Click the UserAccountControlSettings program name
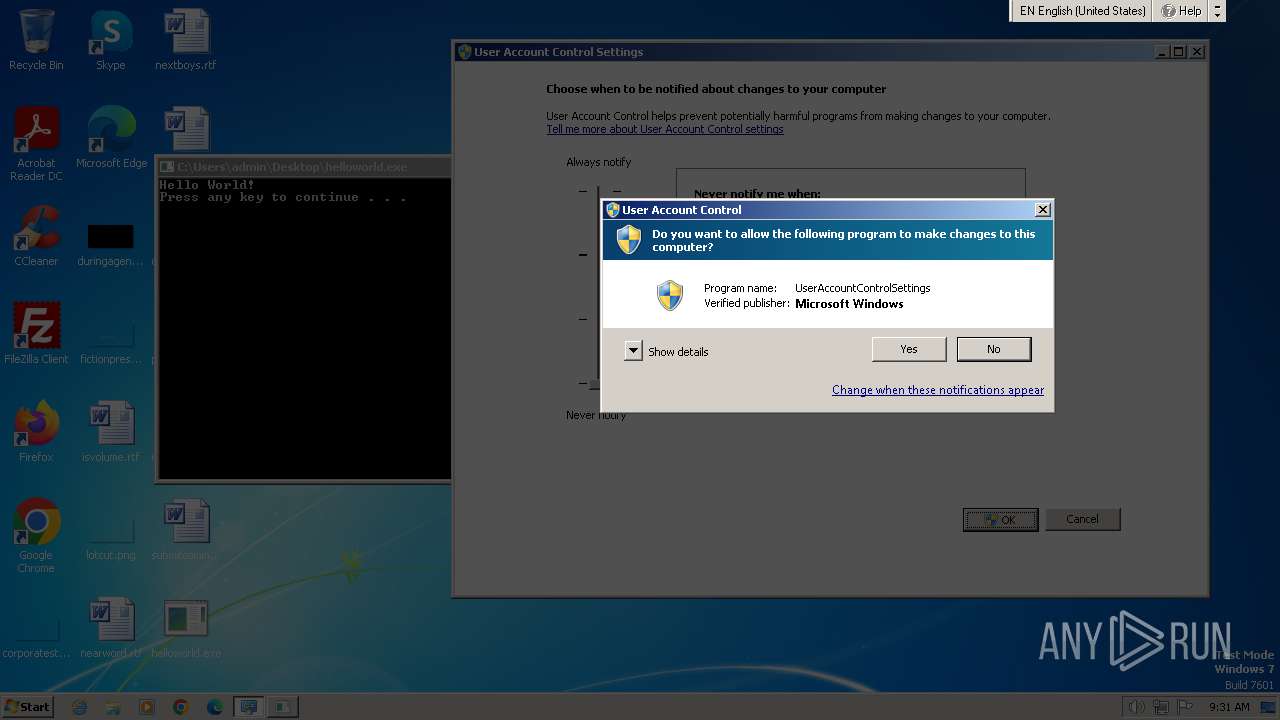The height and width of the screenshot is (720, 1280). coord(863,288)
